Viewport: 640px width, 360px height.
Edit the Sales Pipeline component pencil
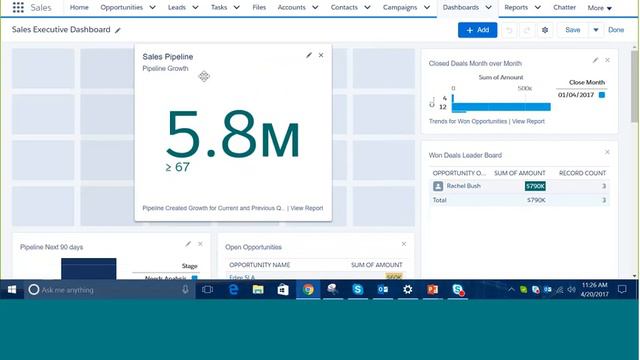[309, 55]
